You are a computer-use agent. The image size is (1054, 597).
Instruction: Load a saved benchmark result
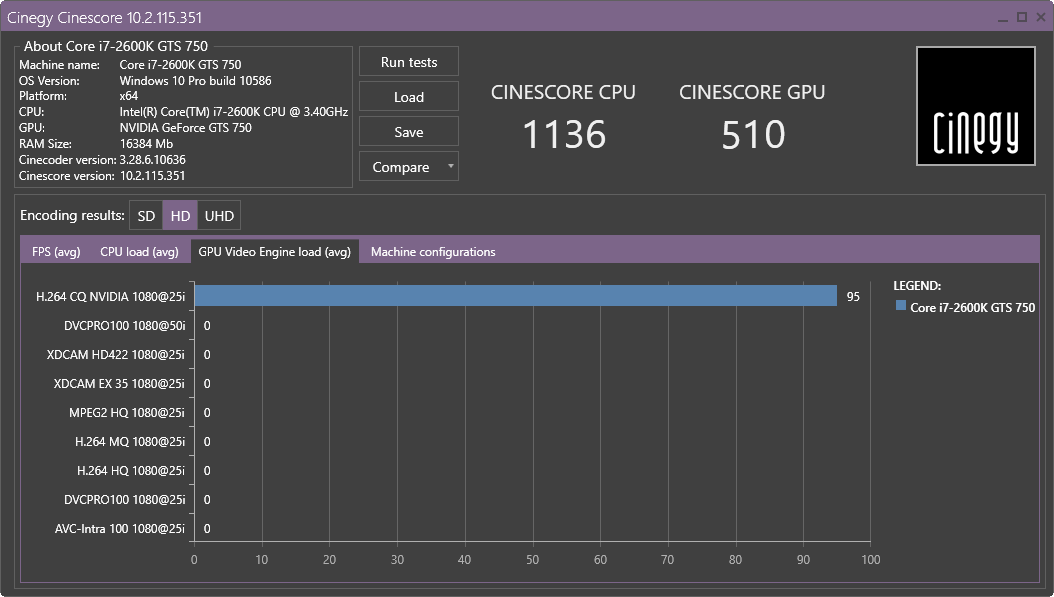click(x=409, y=97)
